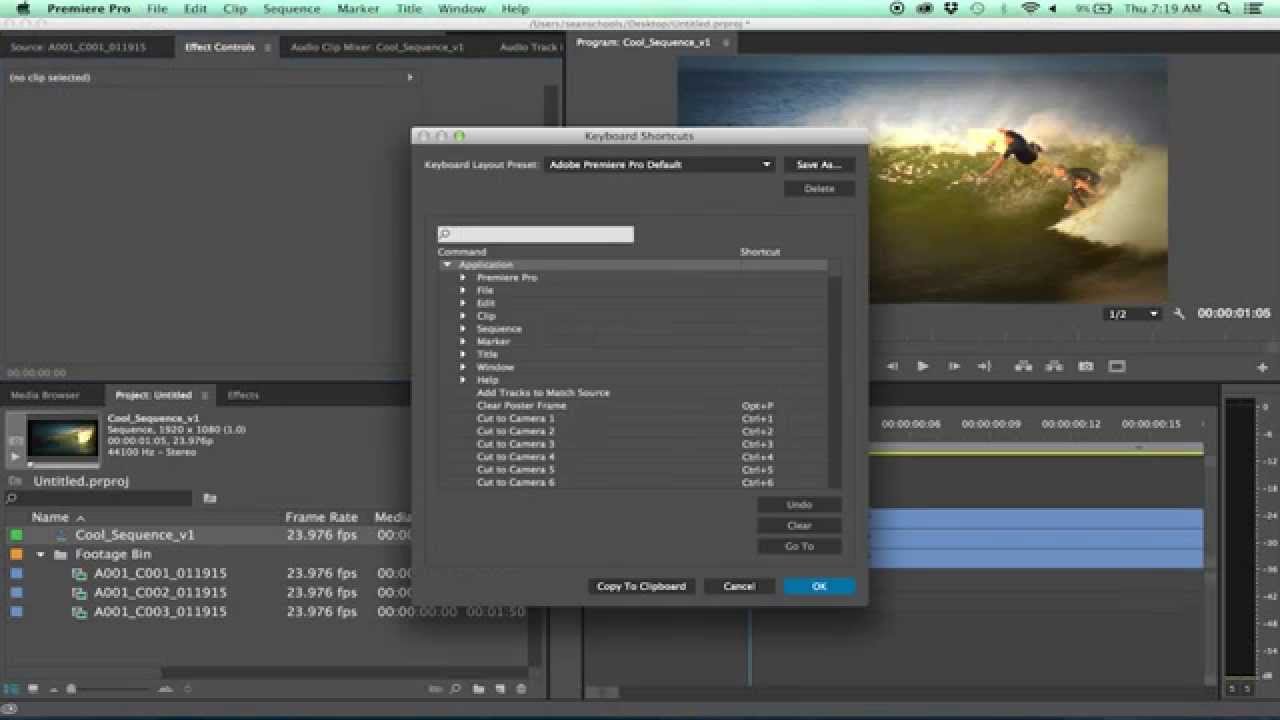Collapse the Footage Bin folder

(41, 554)
